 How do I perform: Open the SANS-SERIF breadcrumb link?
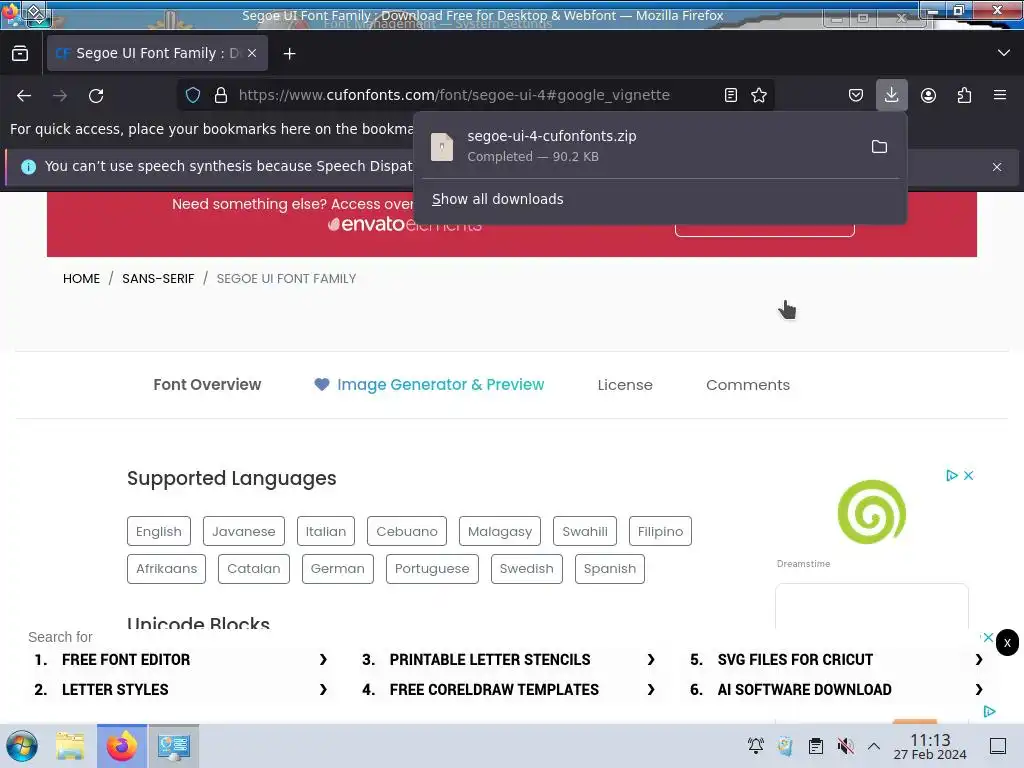[158, 279]
